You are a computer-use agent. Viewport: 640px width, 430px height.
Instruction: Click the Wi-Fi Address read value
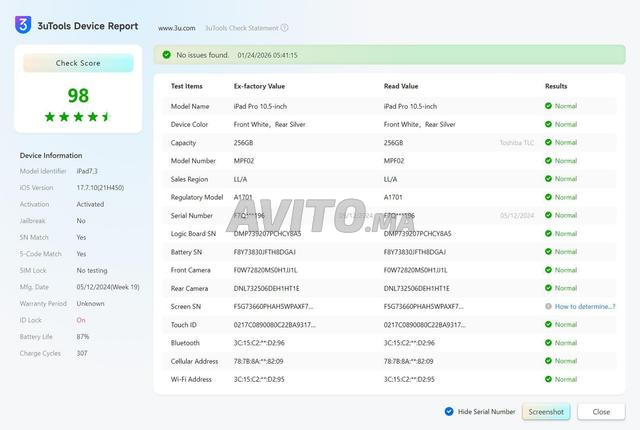(x=409, y=379)
